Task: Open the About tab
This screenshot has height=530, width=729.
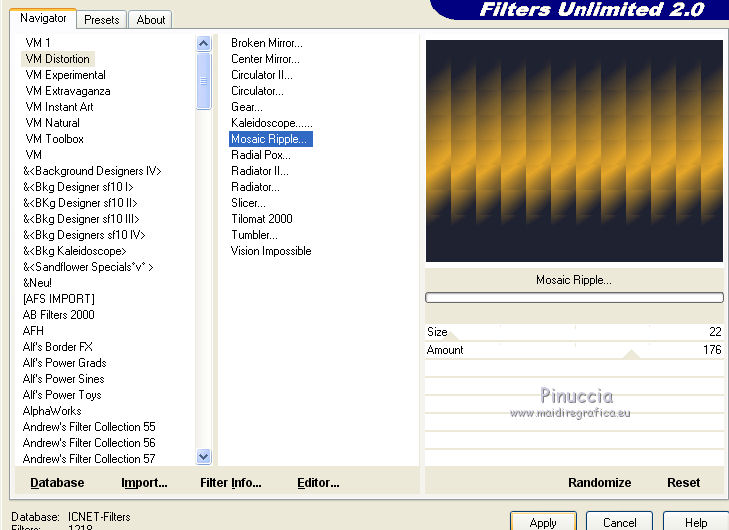Action: coord(151,20)
